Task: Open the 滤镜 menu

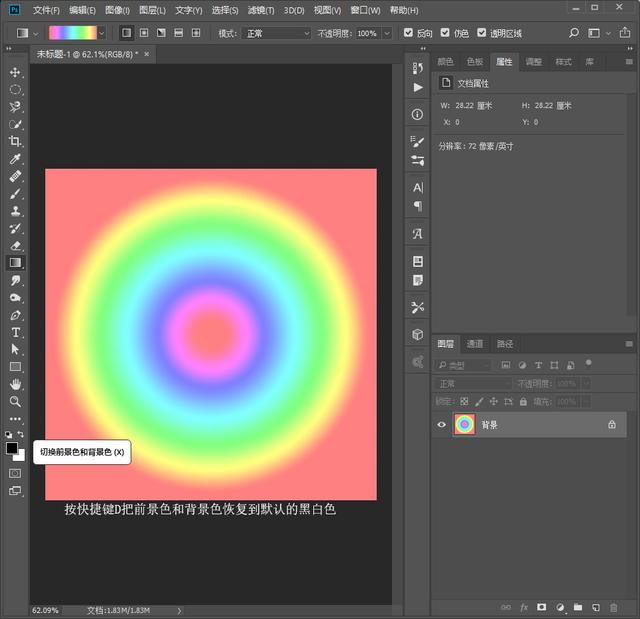Action: pyautogui.click(x=260, y=10)
